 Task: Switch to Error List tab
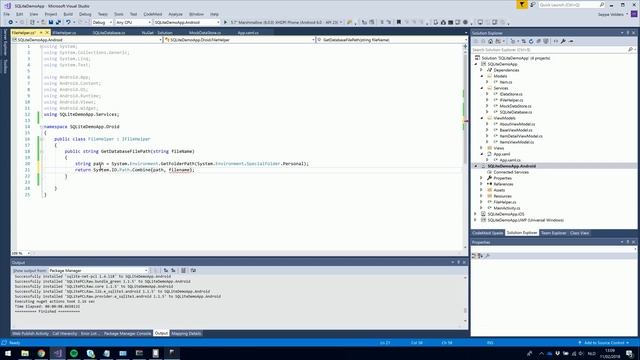pos(89,334)
